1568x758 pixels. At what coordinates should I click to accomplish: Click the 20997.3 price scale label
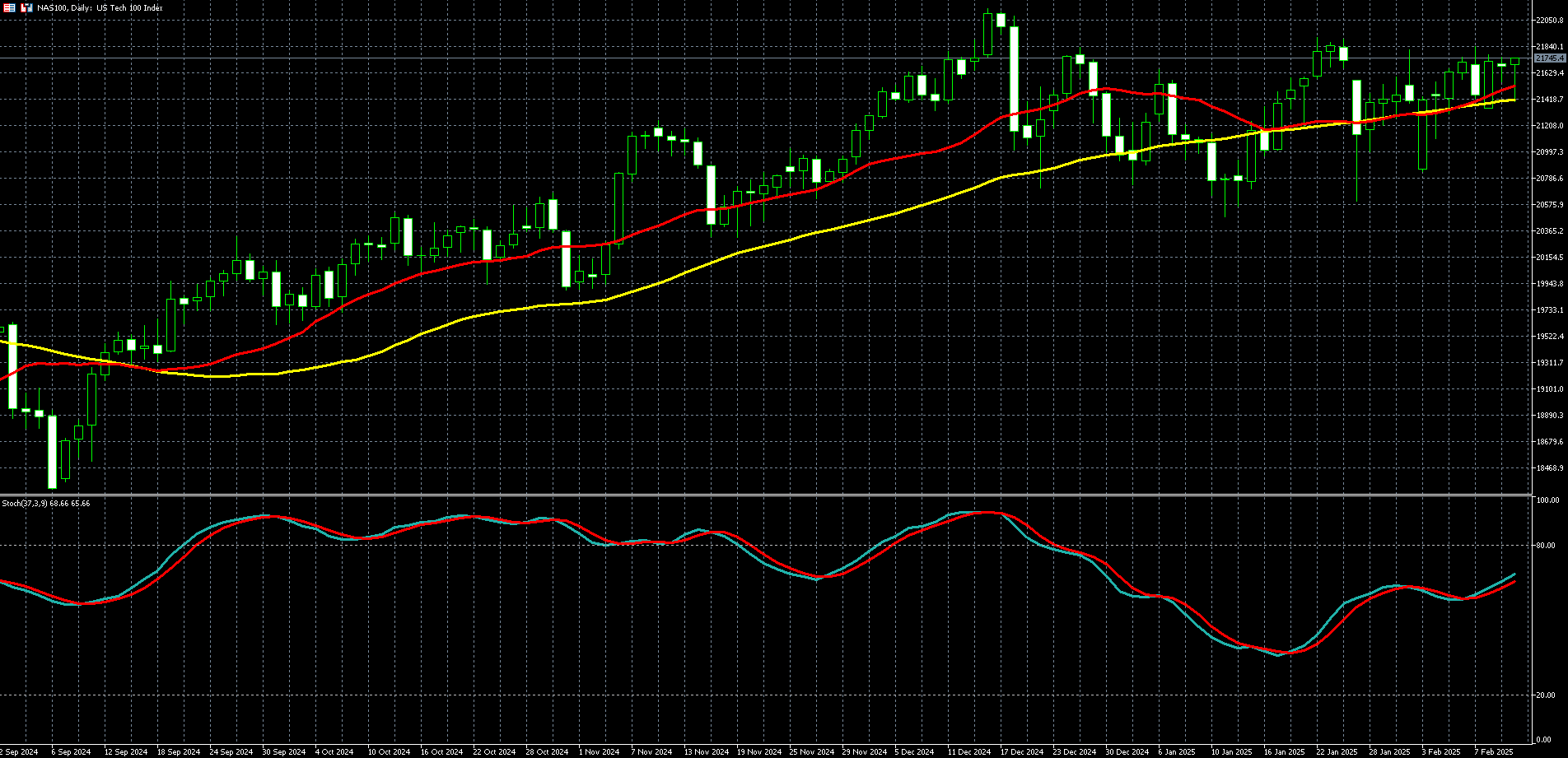1550,152
